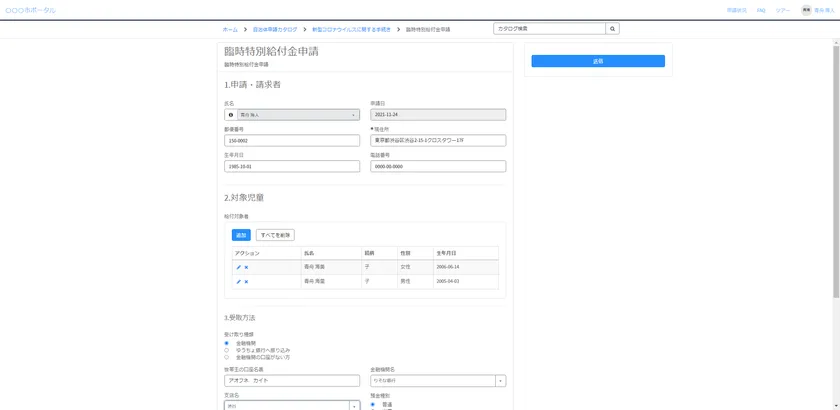The height and width of the screenshot is (410, 840).
Task: Open the ツアー menu item in header
Action: point(782,10)
